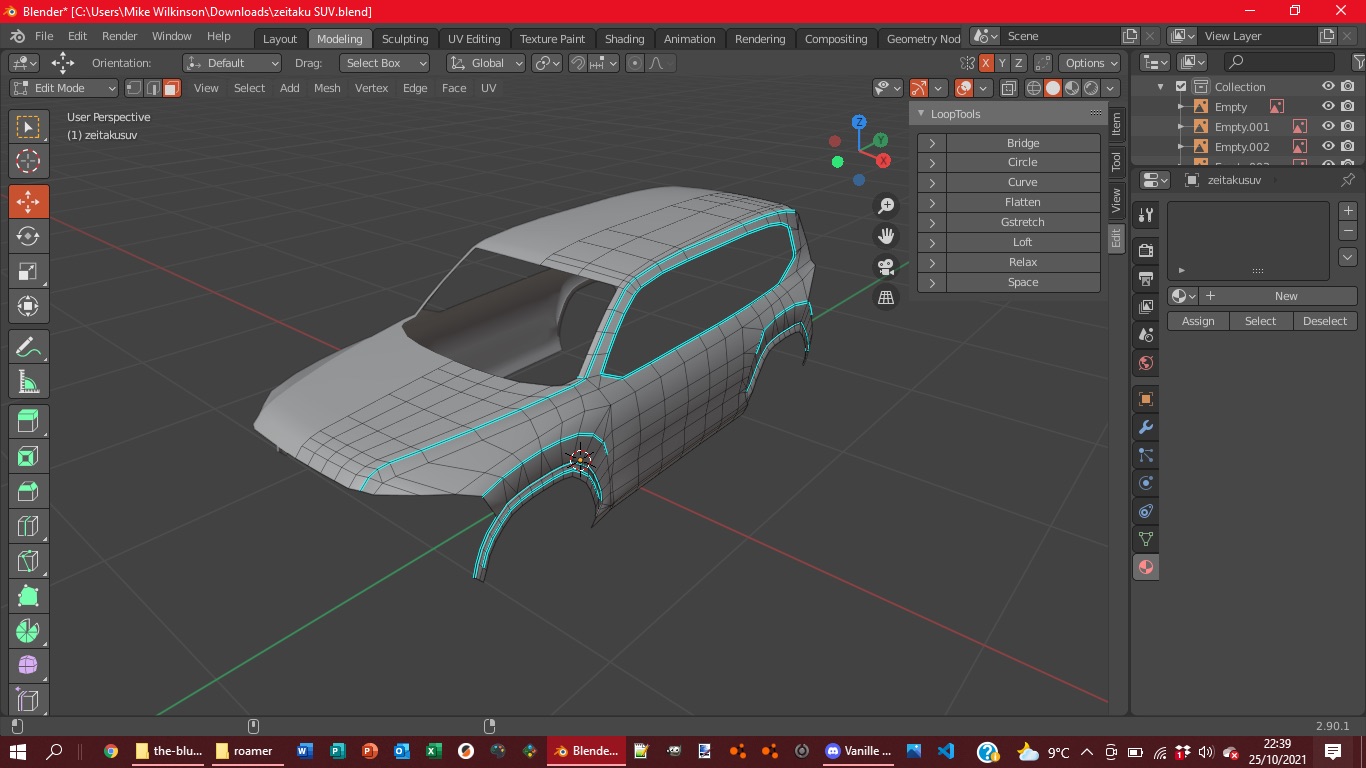Open the Mesh menu
This screenshot has height=768, width=1366.
coord(327,88)
